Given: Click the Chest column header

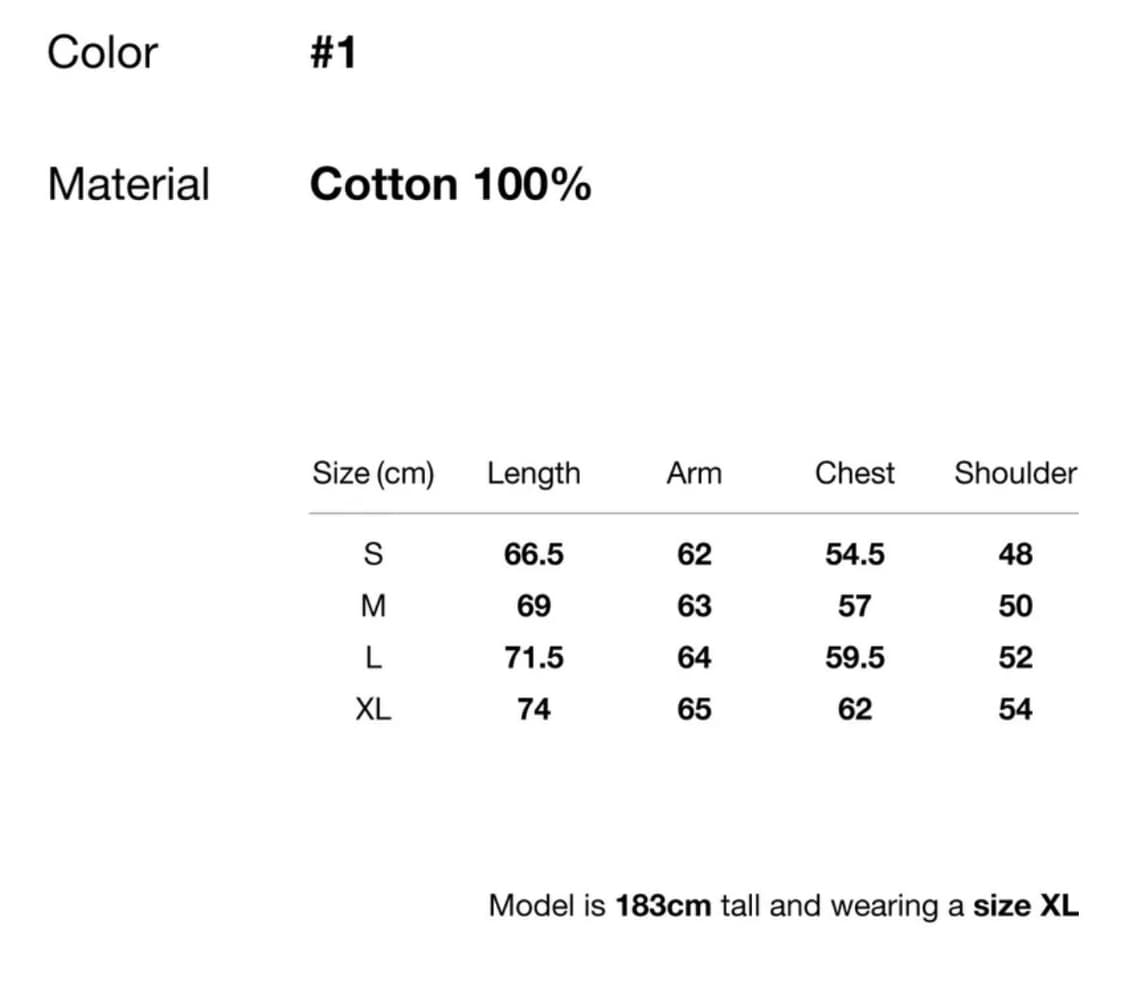Looking at the screenshot, I should point(855,473).
